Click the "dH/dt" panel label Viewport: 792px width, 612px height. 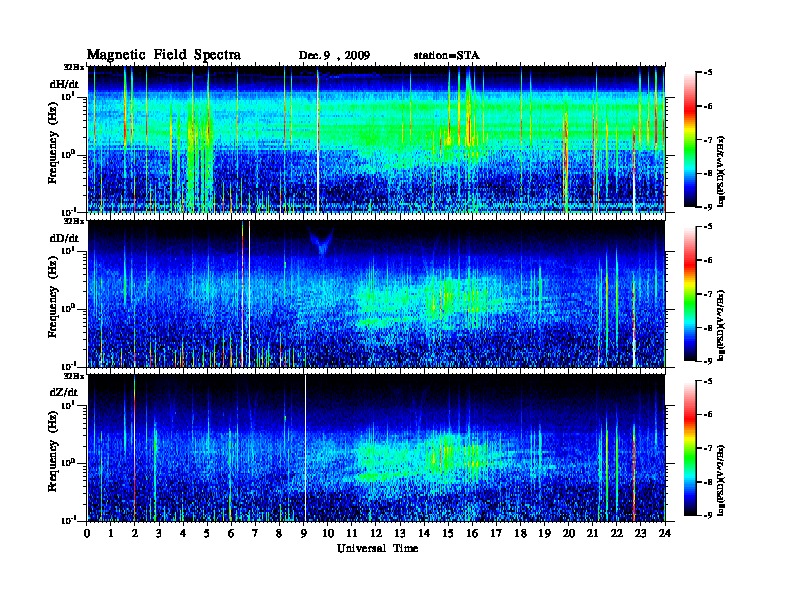click(x=64, y=84)
